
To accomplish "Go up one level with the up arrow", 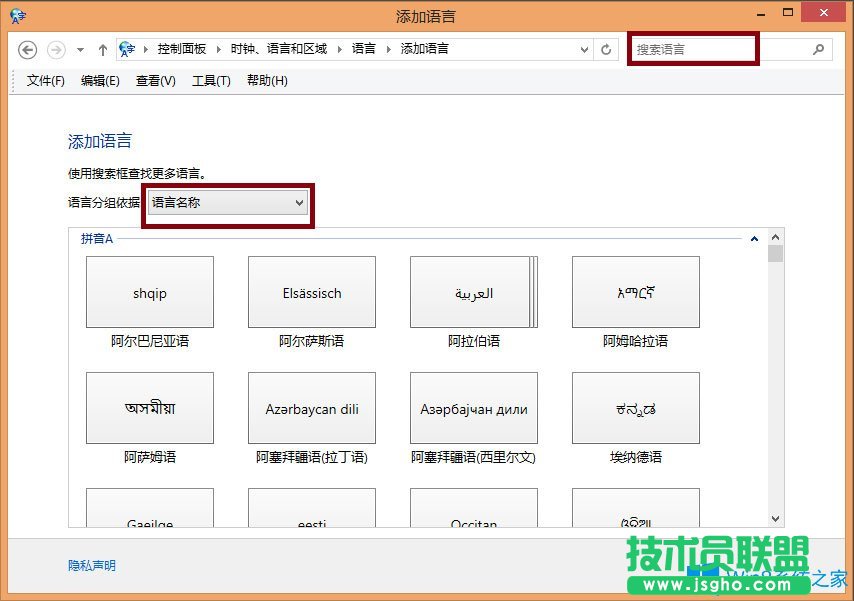I will pos(103,49).
